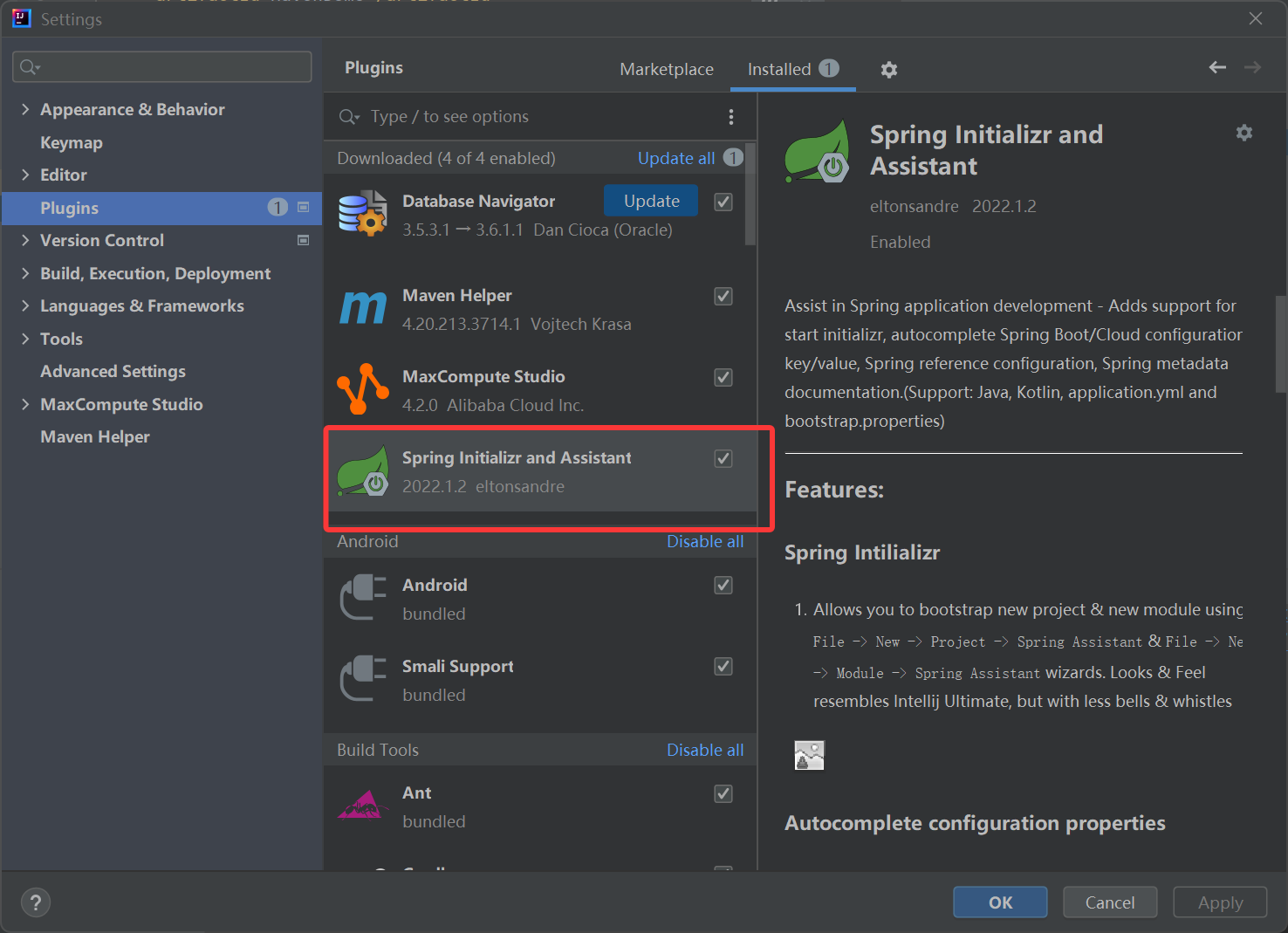Click the MaxCompute Studio plugin icon
Image resolution: width=1288 pixels, height=933 pixels.
(x=363, y=389)
